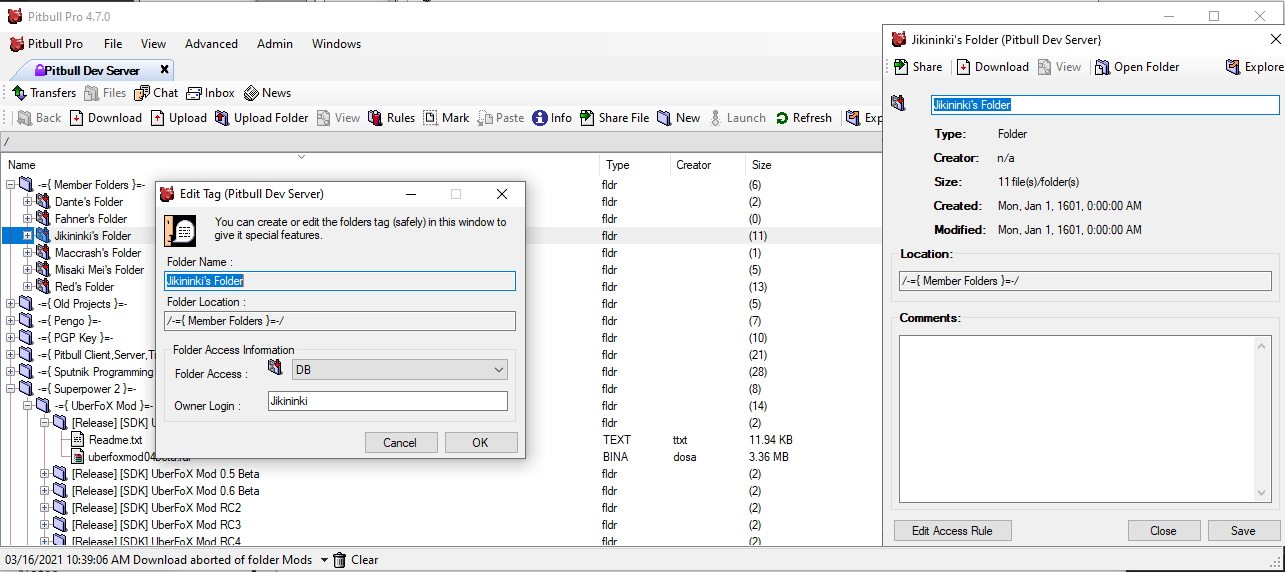
Task: Expand Dante's Folder node
Action: (x=28, y=202)
